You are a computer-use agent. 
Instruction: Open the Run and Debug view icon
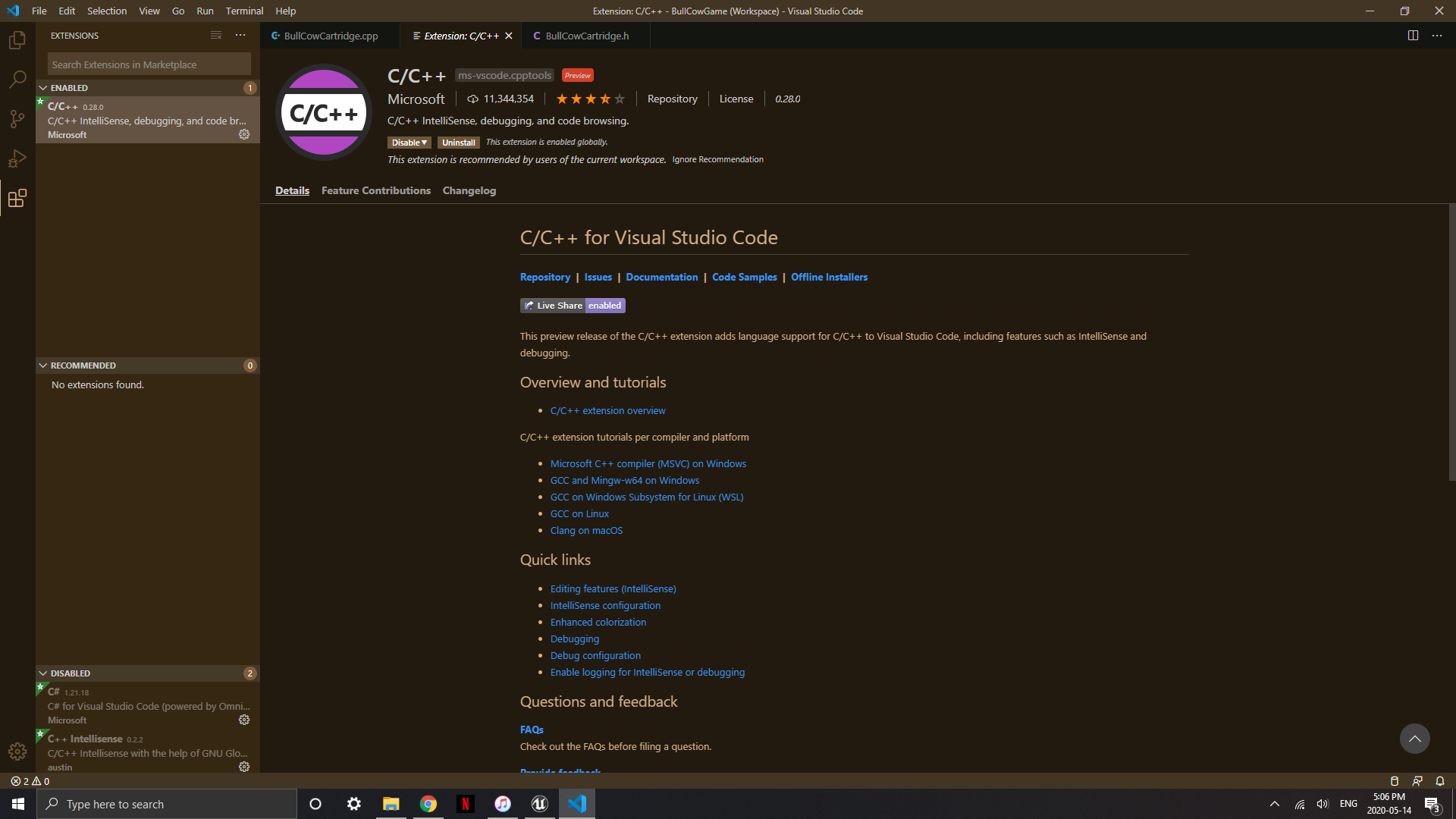[x=17, y=158]
